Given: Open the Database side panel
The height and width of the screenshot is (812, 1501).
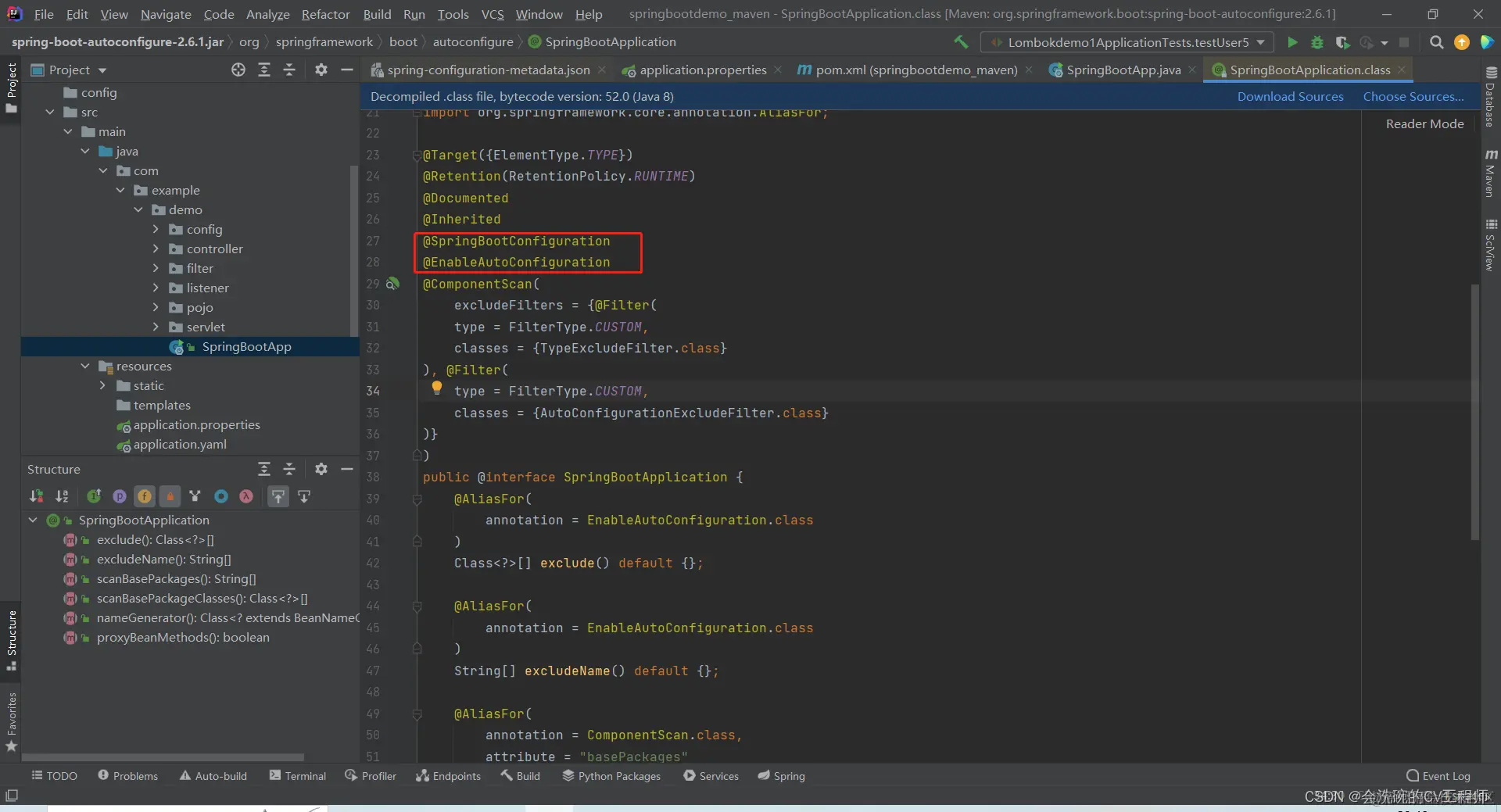Looking at the screenshot, I should click(1490, 96).
